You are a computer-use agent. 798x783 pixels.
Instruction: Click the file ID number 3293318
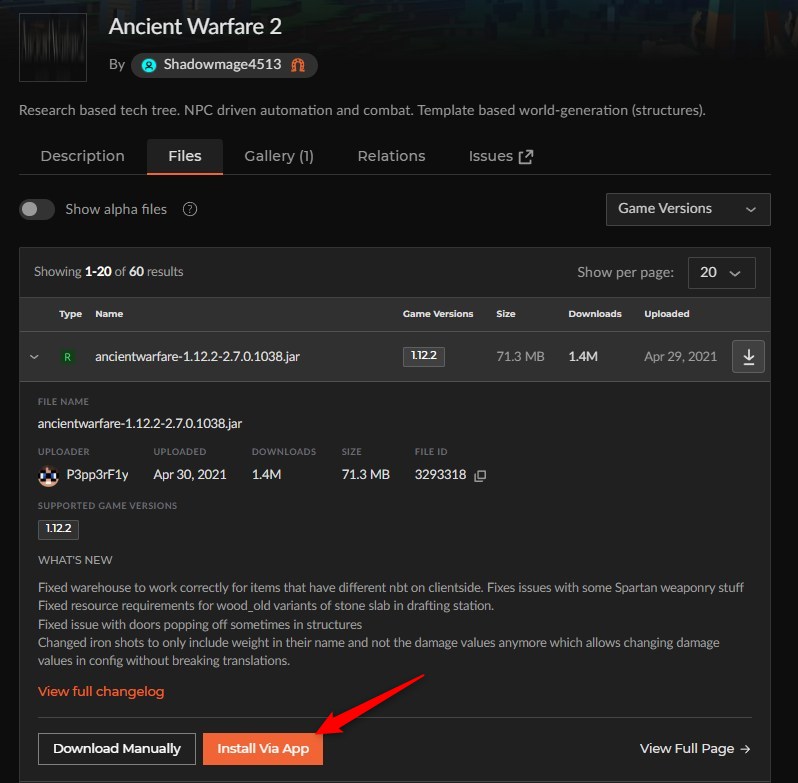click(440, 475)
